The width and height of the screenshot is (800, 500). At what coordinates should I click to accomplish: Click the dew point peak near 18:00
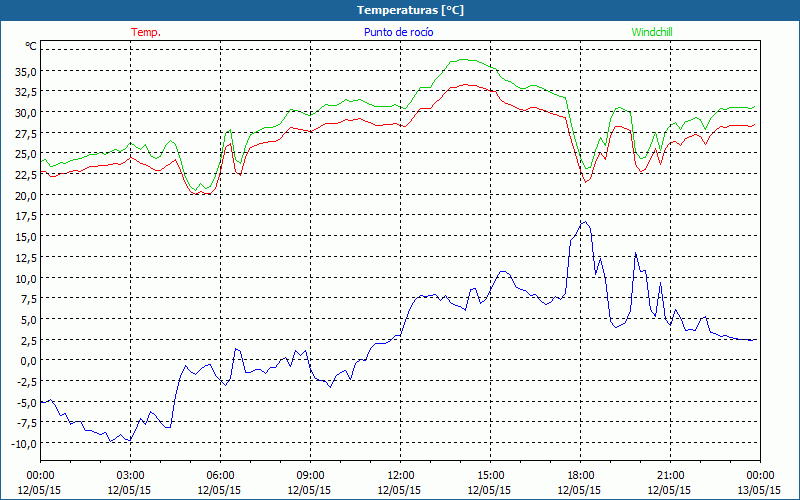point(585,222)
